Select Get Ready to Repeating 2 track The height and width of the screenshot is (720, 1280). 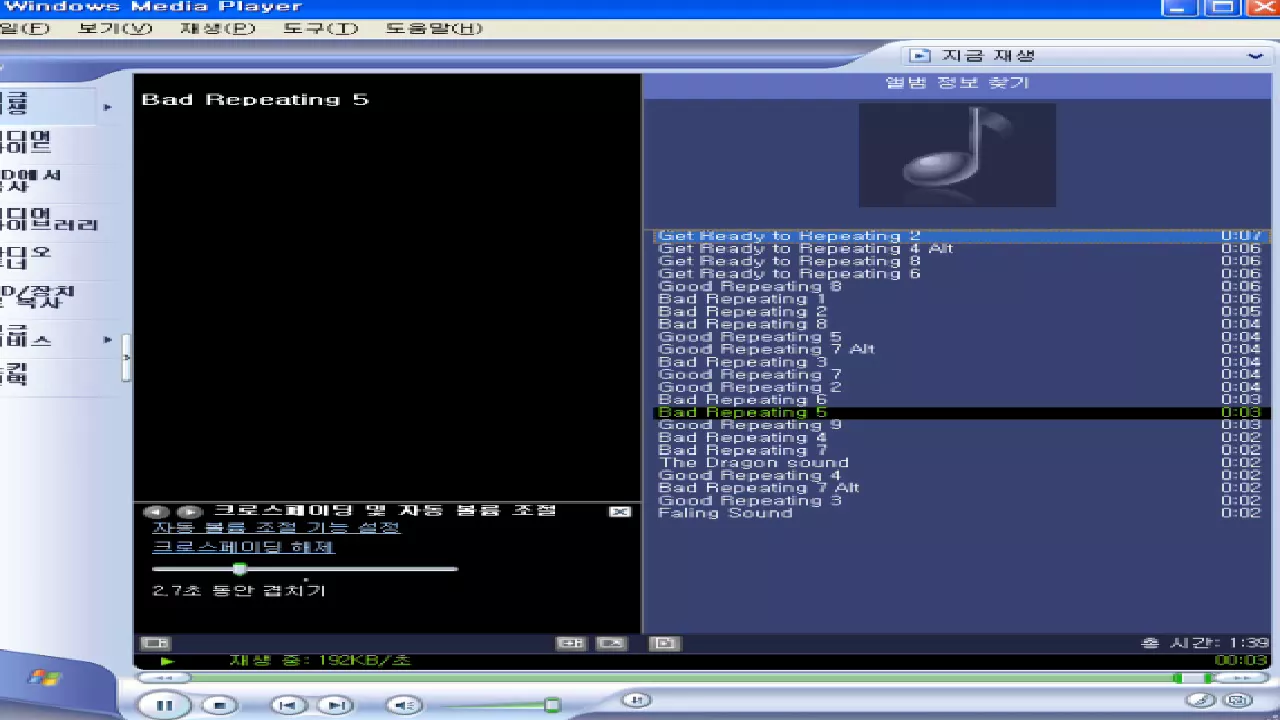point(961,236)
